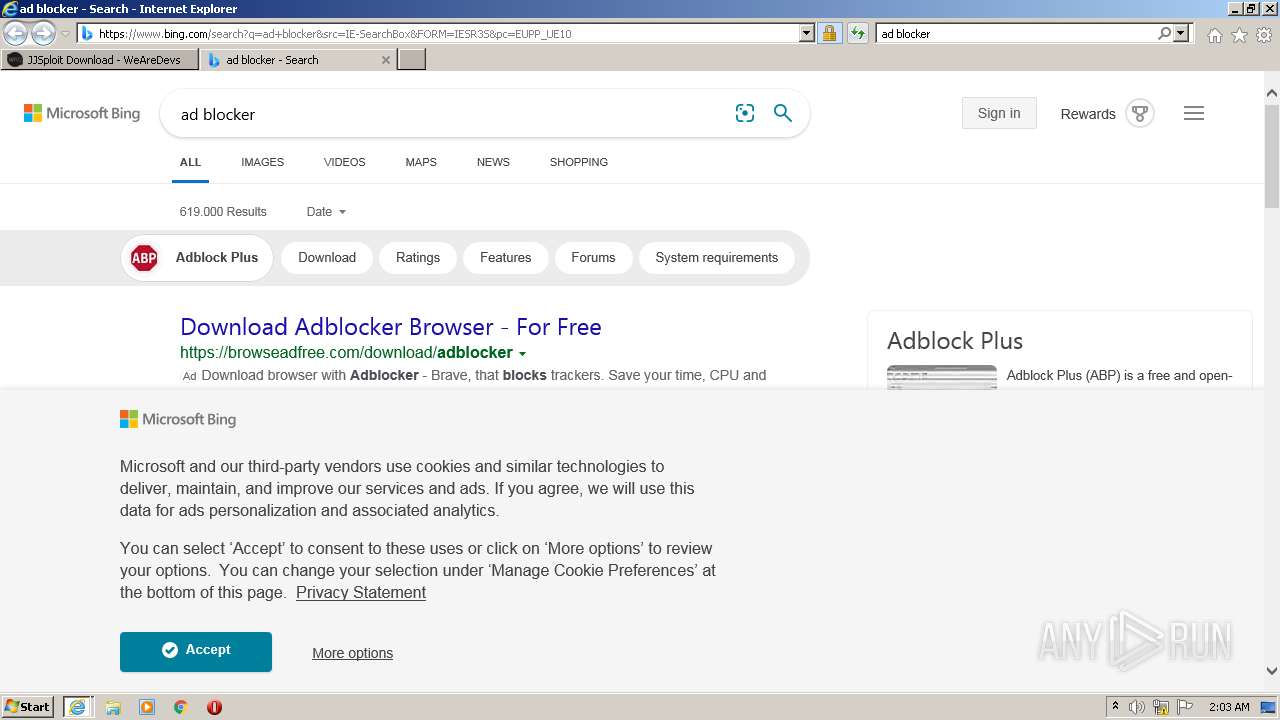Click the 2:03 AM system clock

[1229, 707]
